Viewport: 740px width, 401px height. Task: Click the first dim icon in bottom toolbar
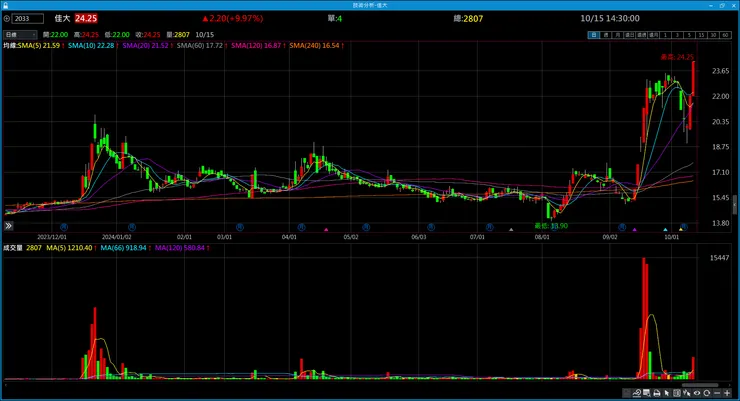click(626, 393)
